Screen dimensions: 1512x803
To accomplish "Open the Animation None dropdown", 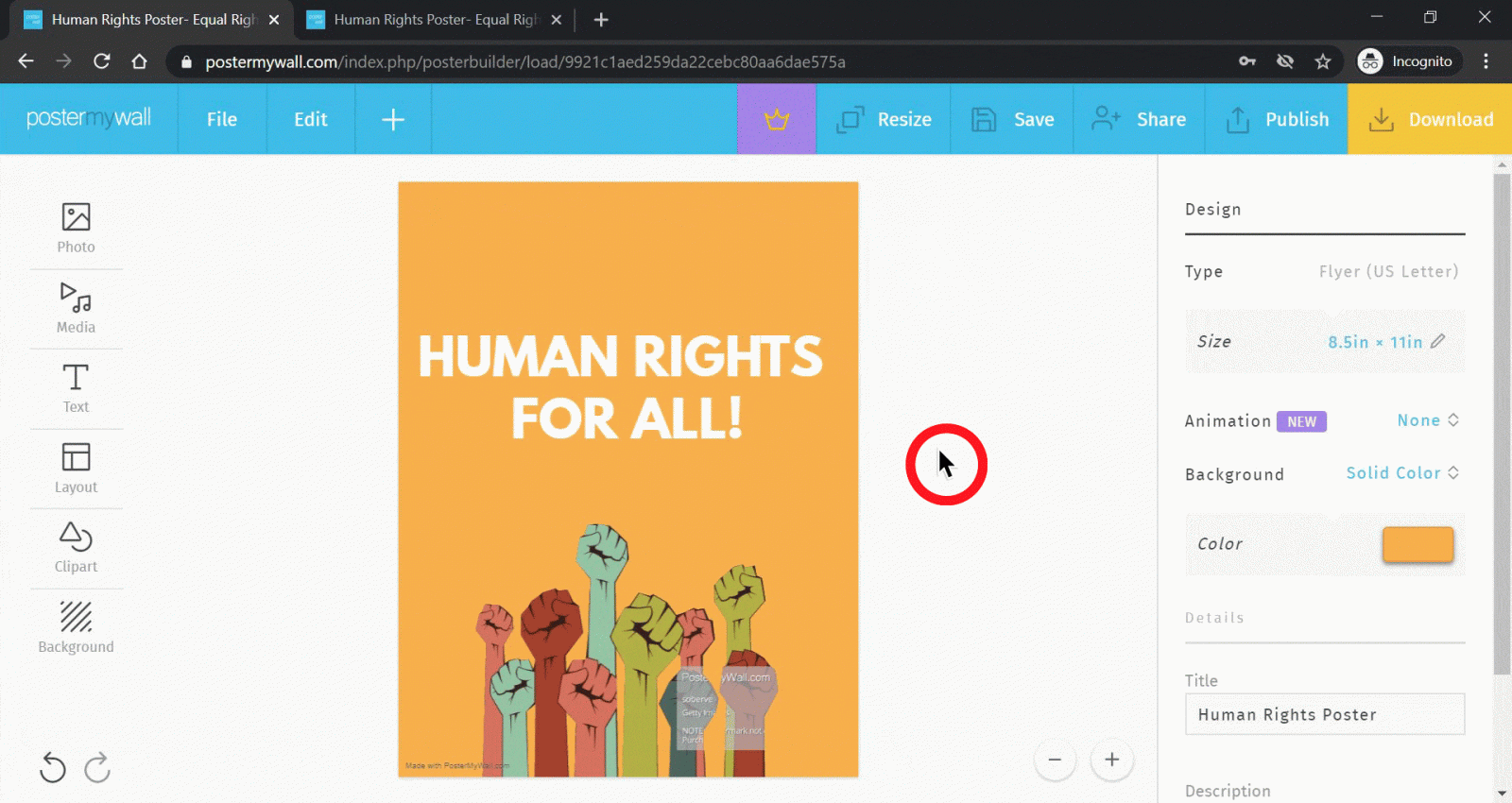I will pyautogui.click(x=1428, y=420).
